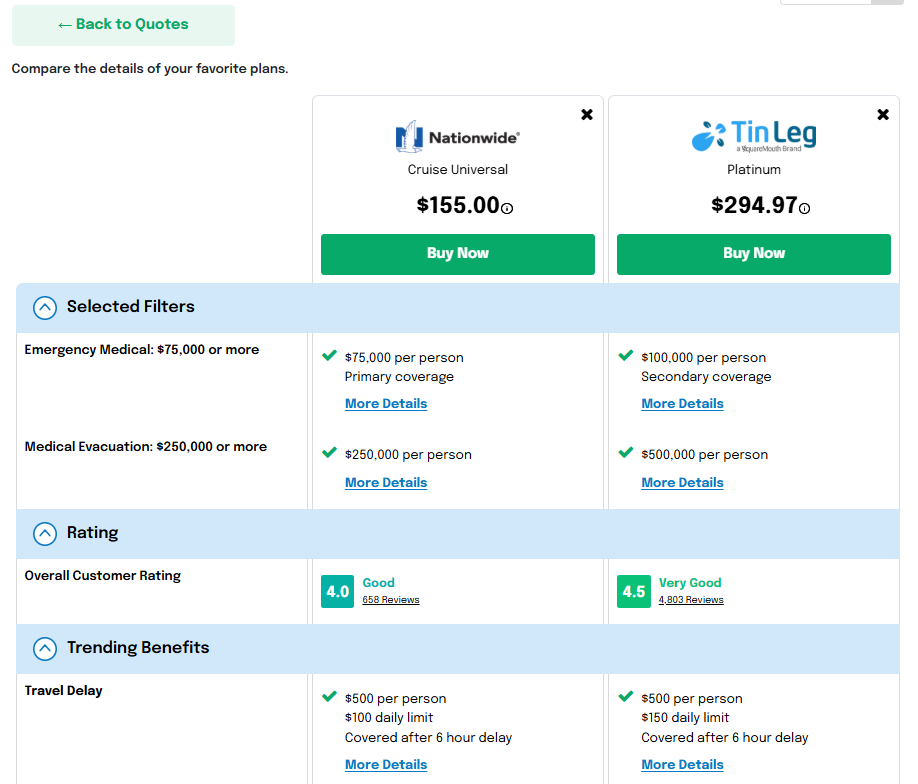The height and width of the screenshot is (784, 918).
Task: Click the Overall Customer Rating label
Action: (102, 576)
